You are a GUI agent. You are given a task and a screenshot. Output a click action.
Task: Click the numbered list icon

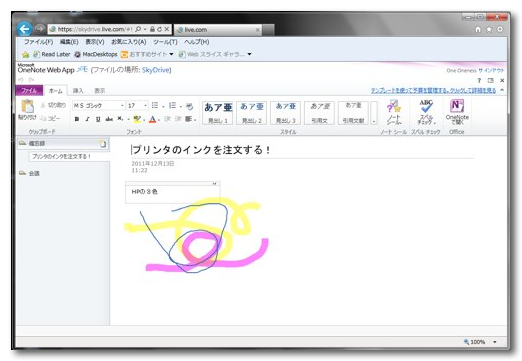pos(172,105)
